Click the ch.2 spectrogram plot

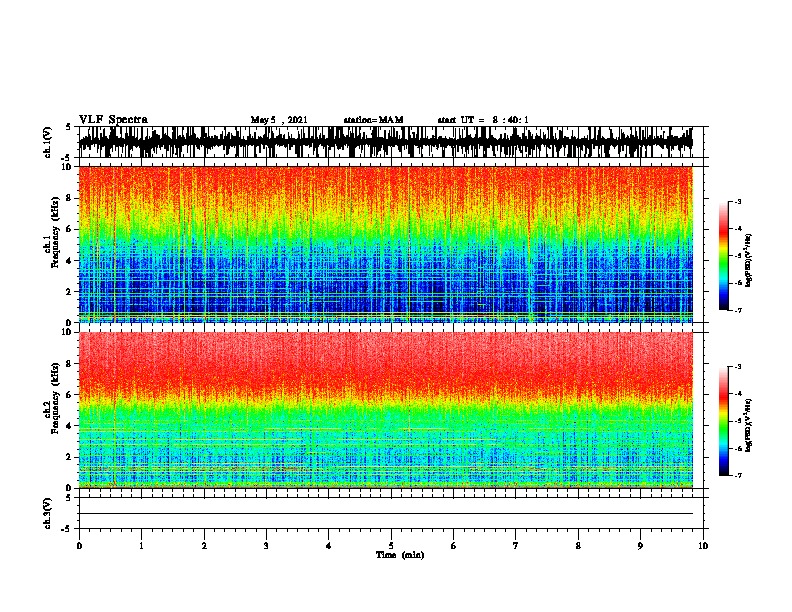click(x=385, y=410)
